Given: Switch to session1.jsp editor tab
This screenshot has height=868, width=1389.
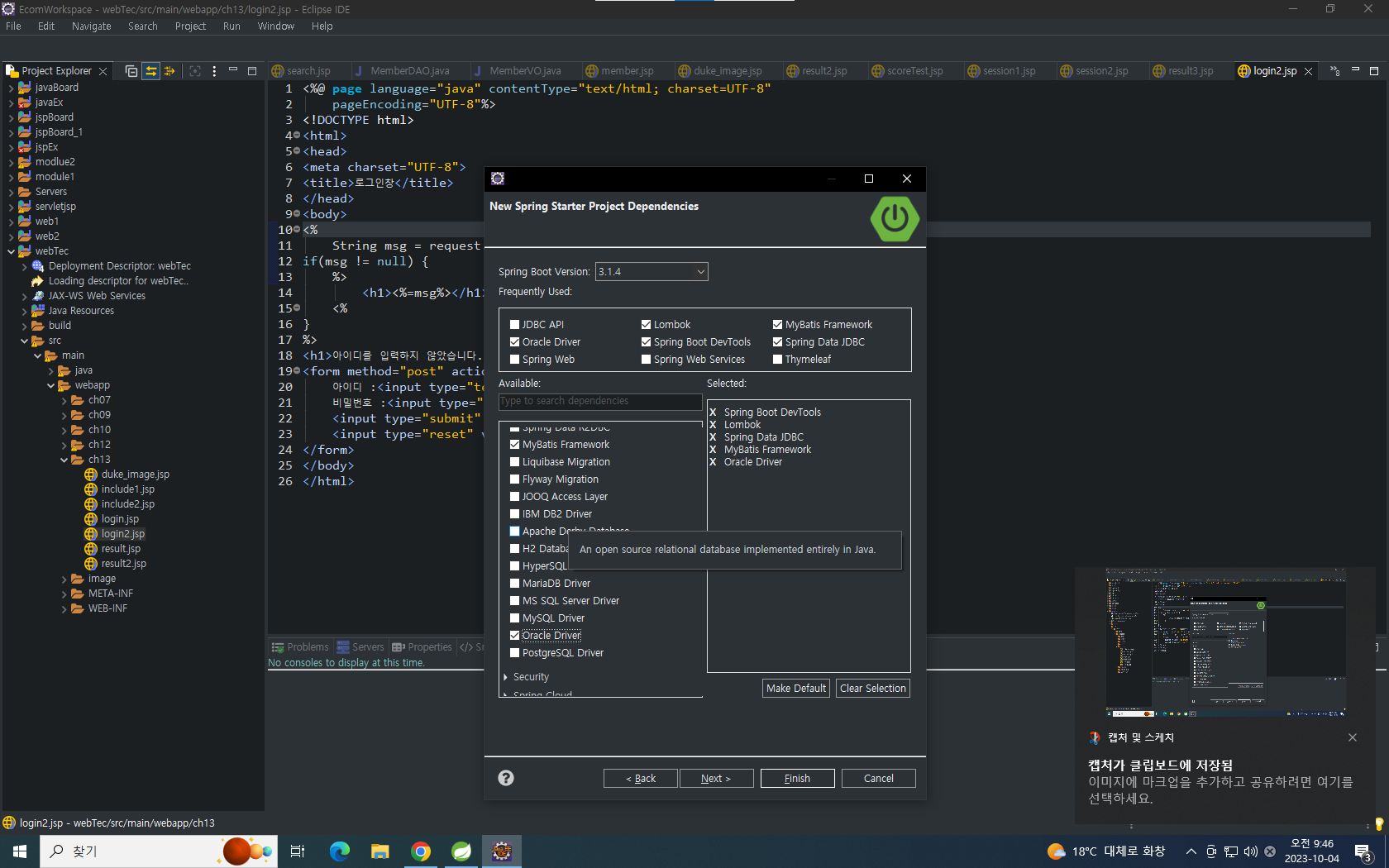Looking at the screenshot, I should pos(1009,71).
